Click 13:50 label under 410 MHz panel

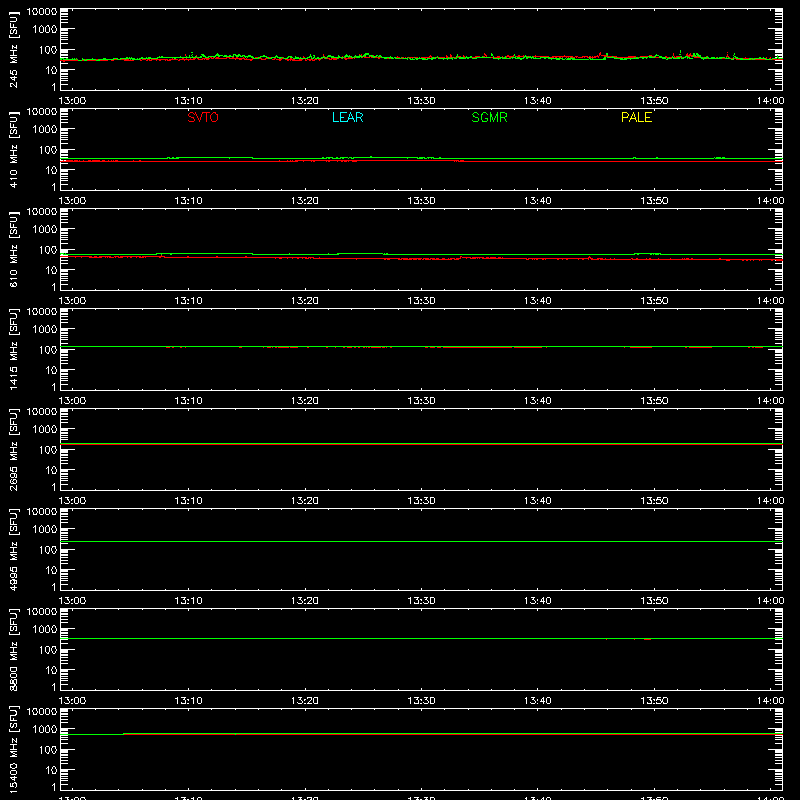pyautogui.click(x=654, y=201)
